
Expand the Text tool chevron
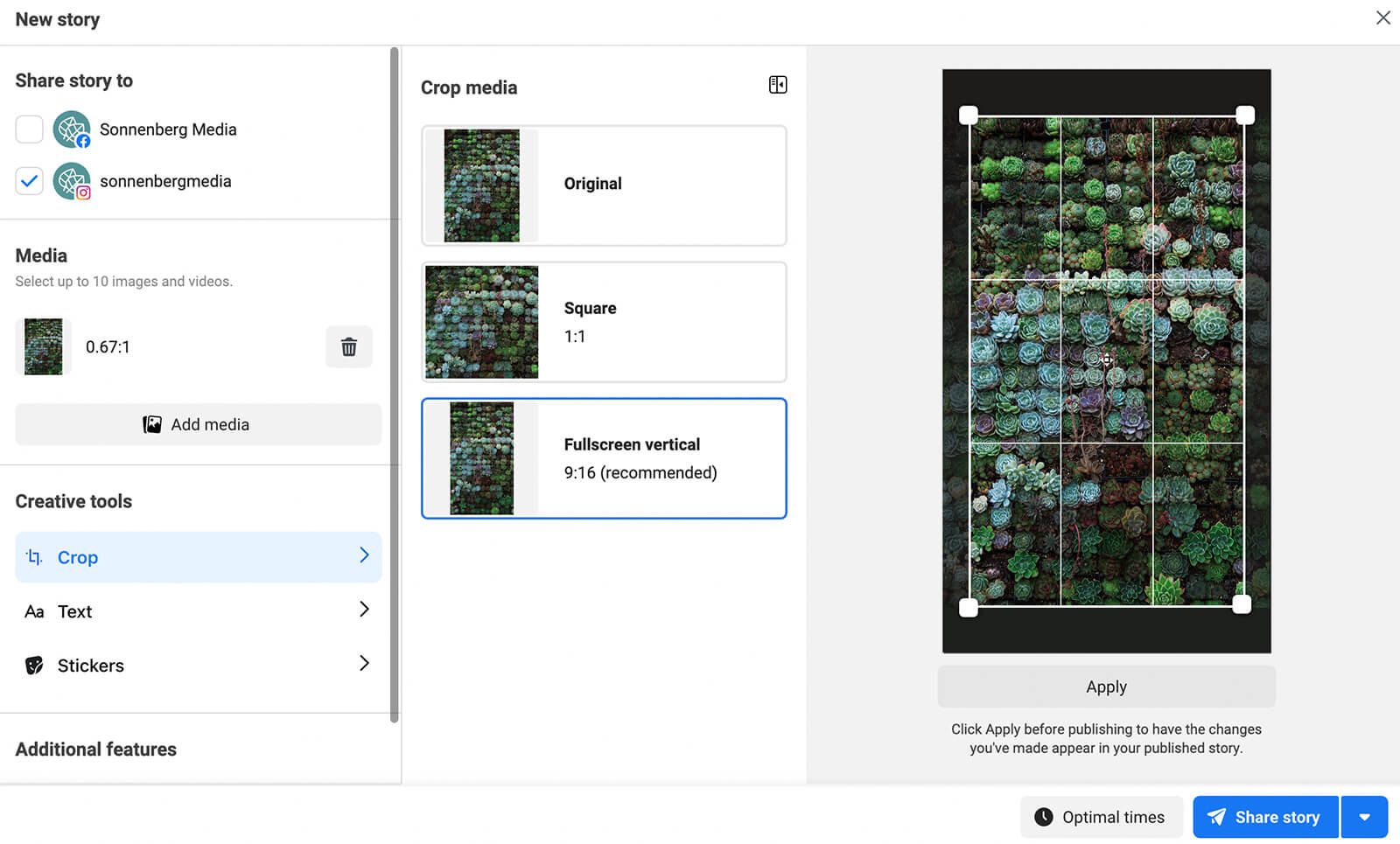point(364,610)
